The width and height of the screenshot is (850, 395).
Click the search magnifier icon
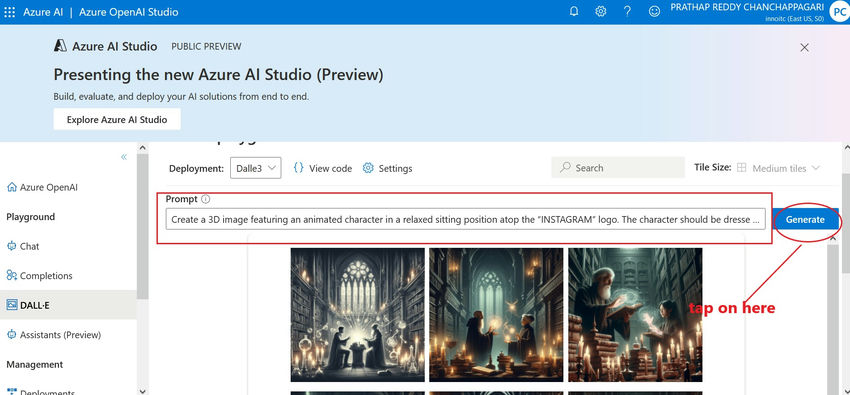565,167
